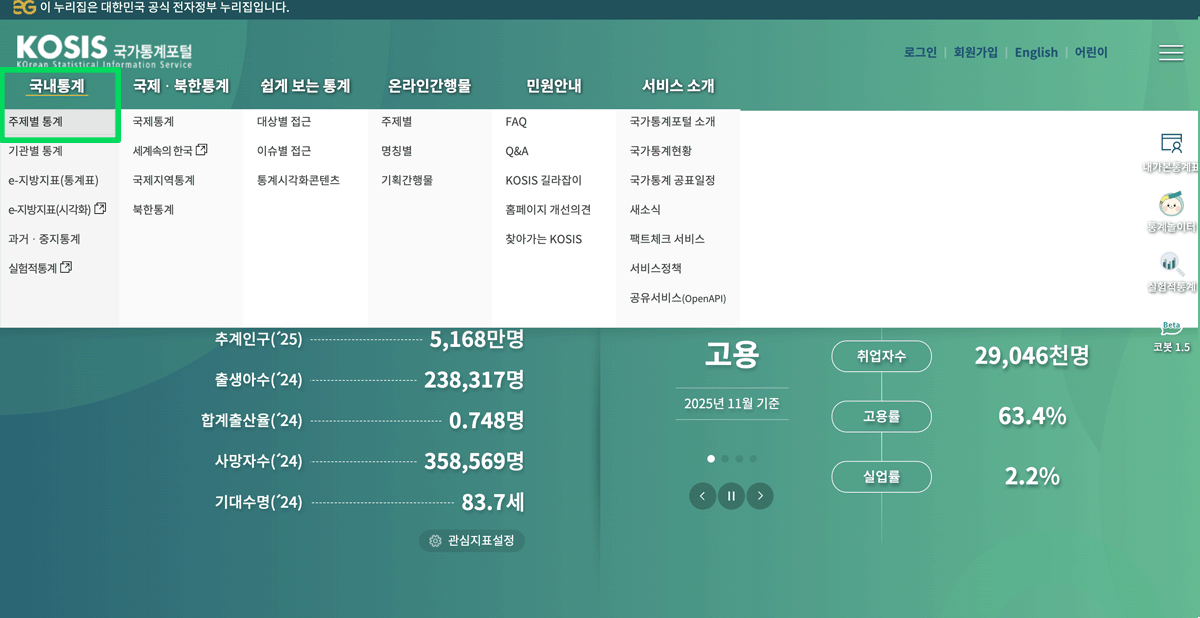Select the first slide dot indicator

711,459
